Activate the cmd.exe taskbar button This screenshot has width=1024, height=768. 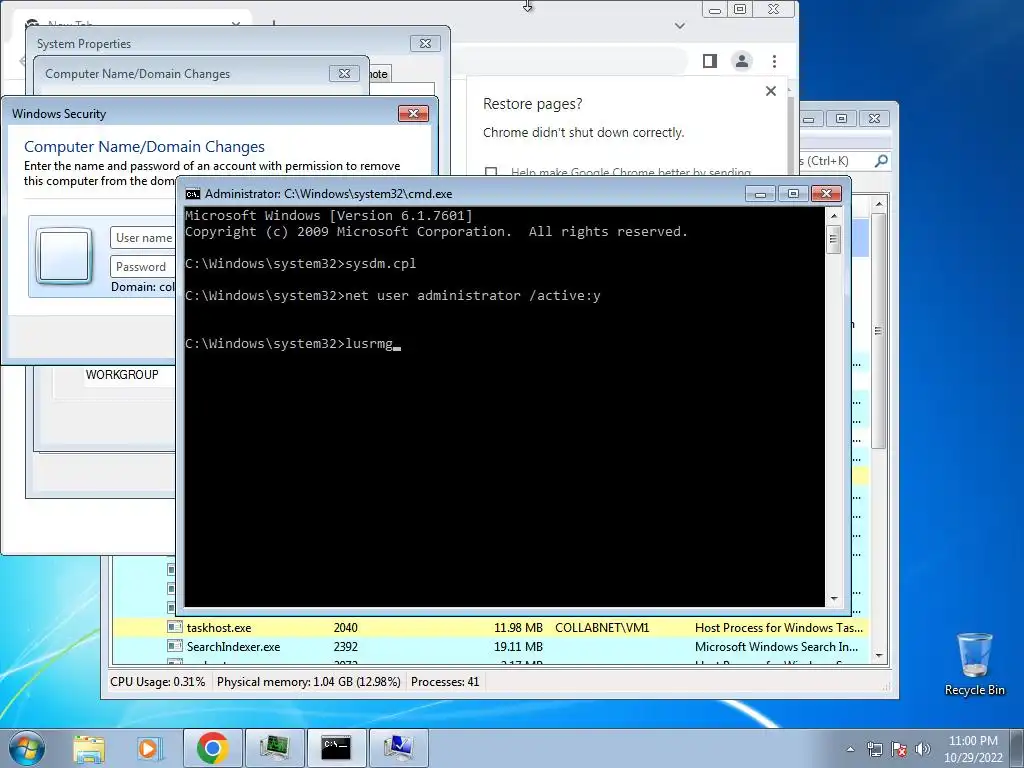tap(336, 748)
